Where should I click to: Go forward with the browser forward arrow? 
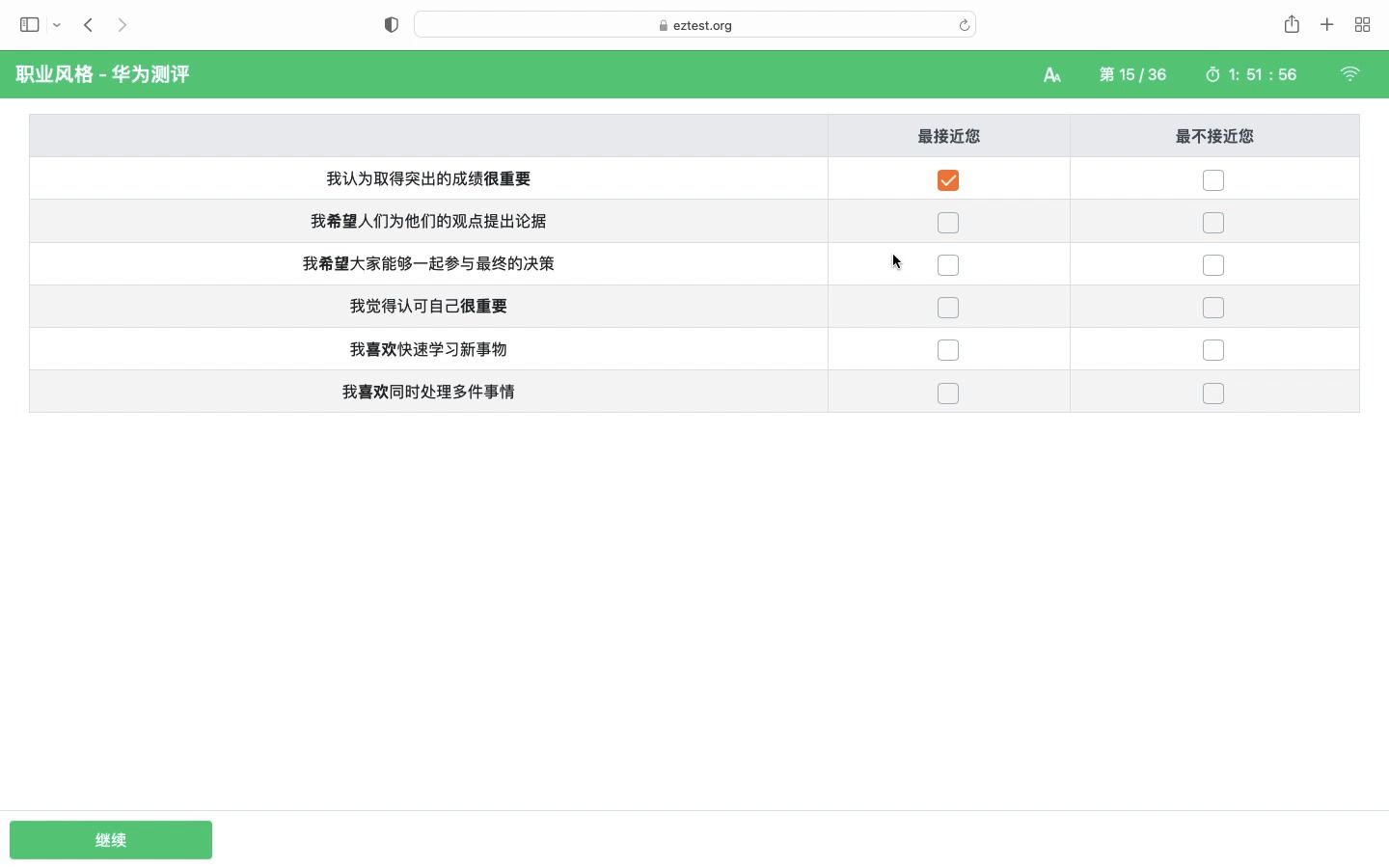[x=123, y=25]
